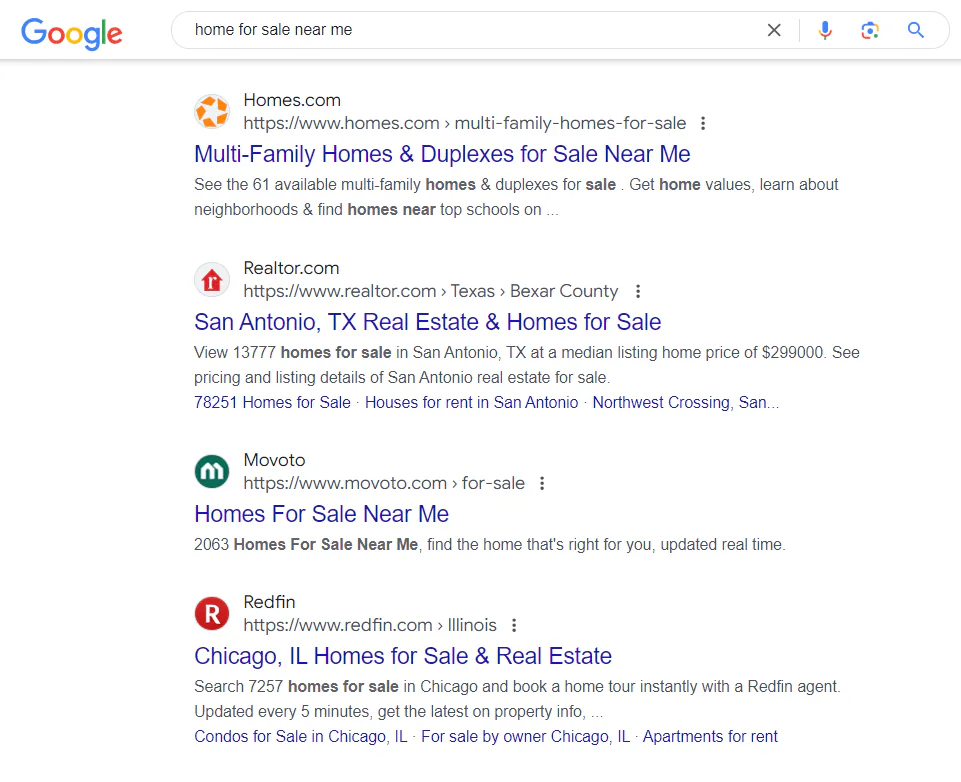Open Chicago, IL Homes for Sale link
Viewport: 961px width, 782px height.
pos(403,656)
